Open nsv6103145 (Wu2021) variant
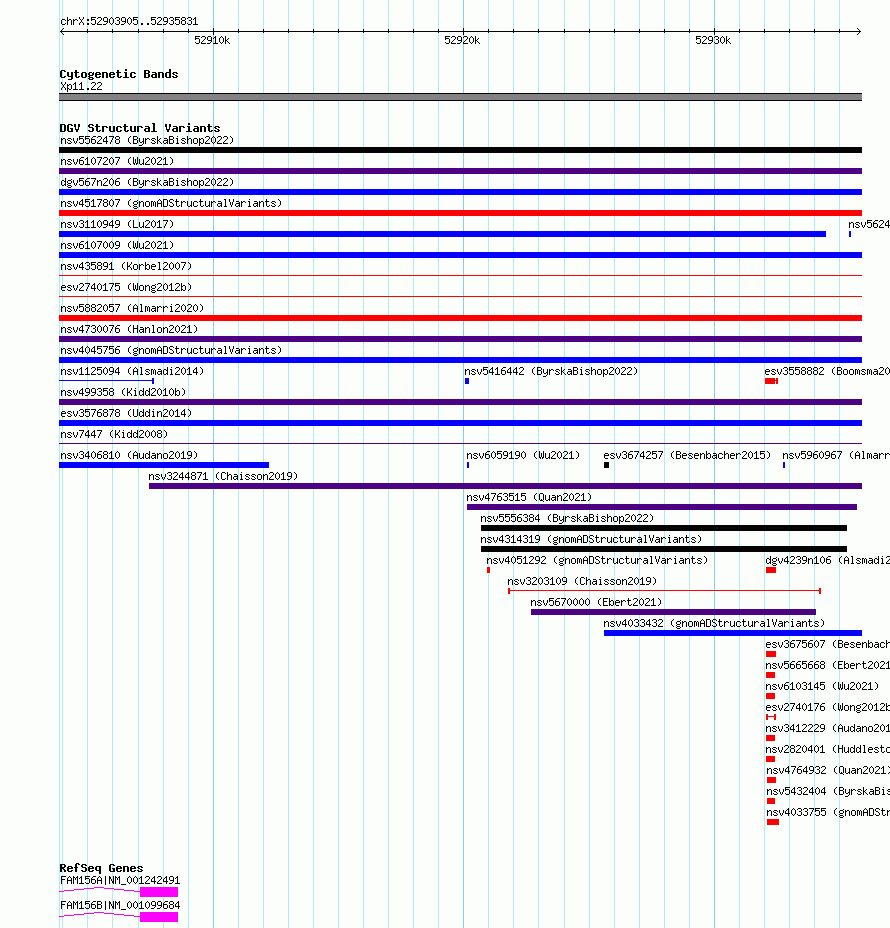 coord(823,687)
